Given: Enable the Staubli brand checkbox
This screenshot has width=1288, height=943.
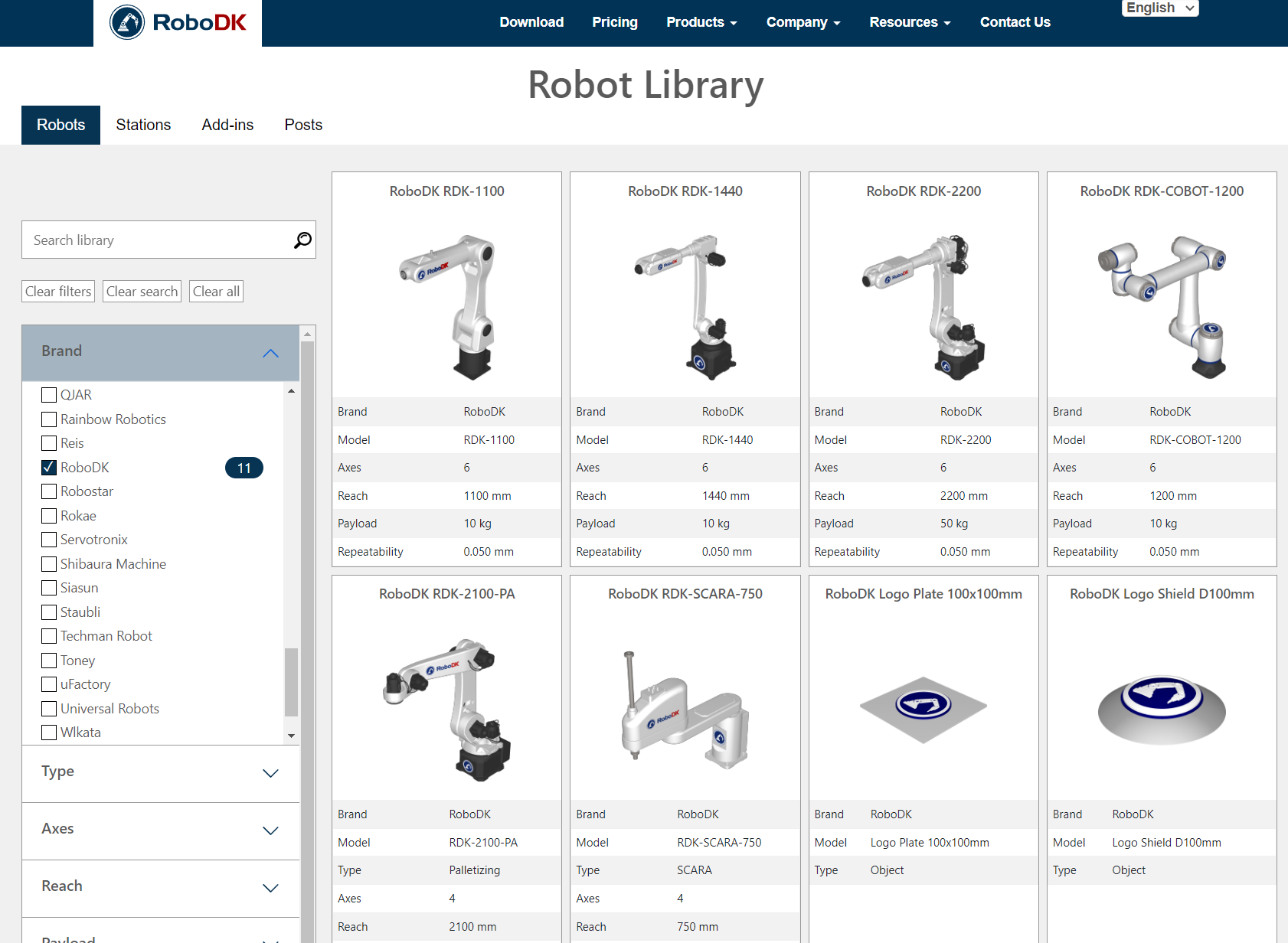Looking at the screenshot, I should coord(49,612).
